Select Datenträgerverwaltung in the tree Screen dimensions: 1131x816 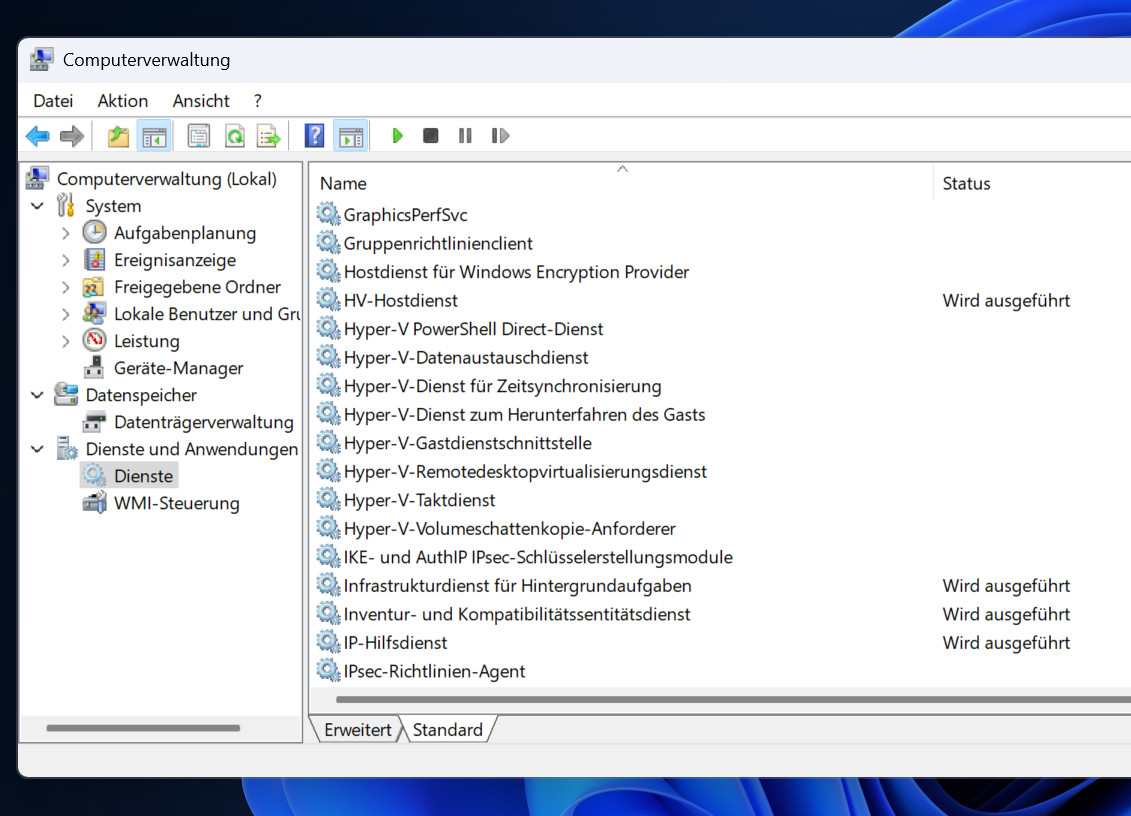tap(203, 422)
